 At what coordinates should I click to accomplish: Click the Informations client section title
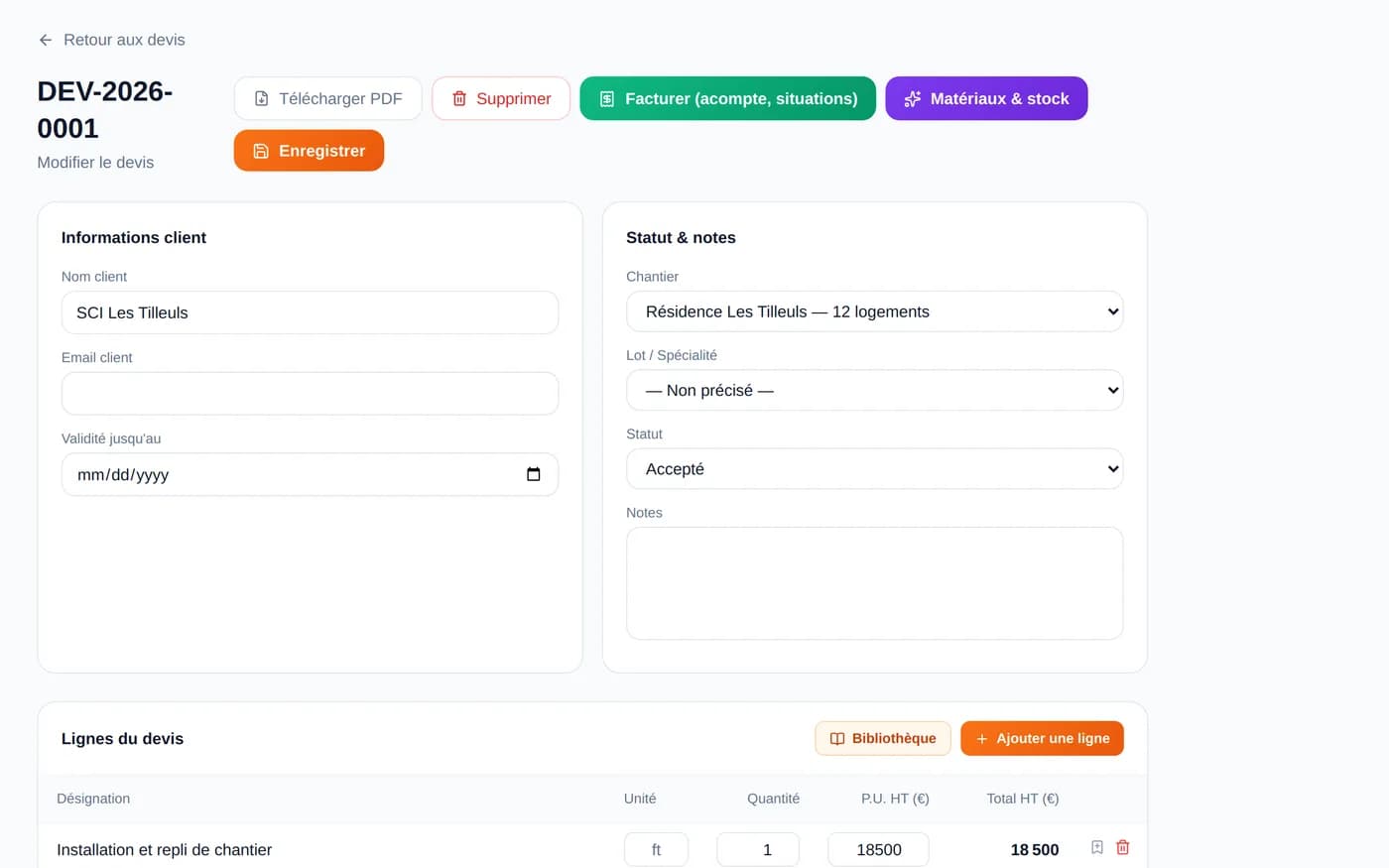coord(134,237)
